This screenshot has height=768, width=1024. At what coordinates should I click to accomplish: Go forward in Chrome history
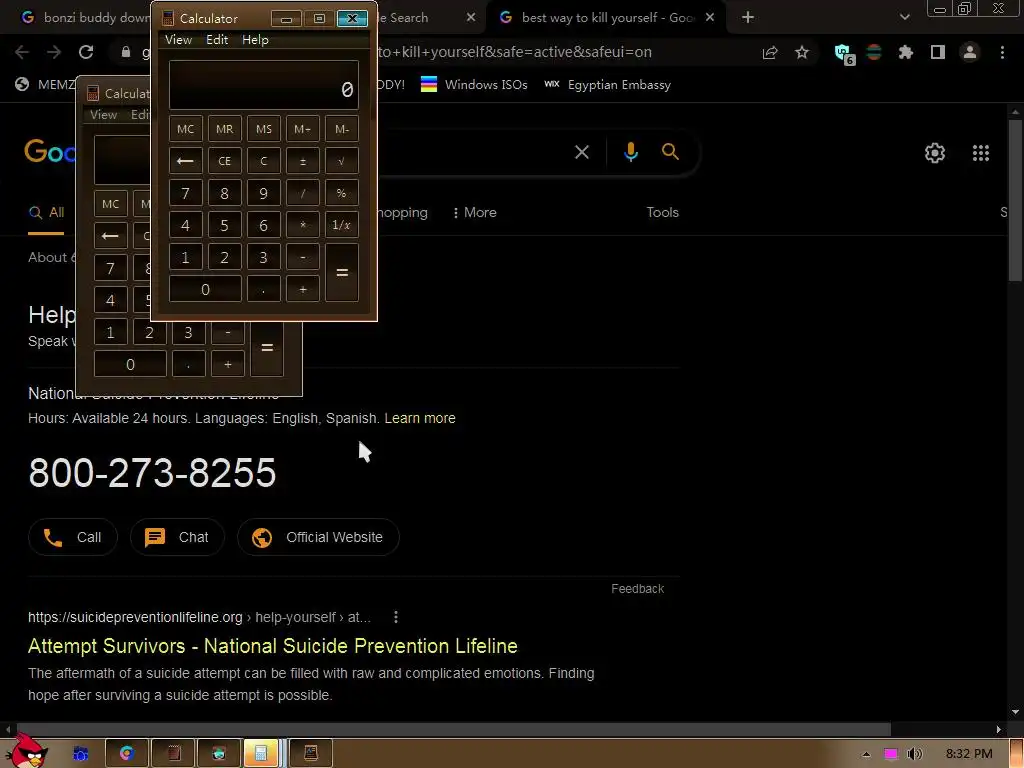tap(54, 52)
